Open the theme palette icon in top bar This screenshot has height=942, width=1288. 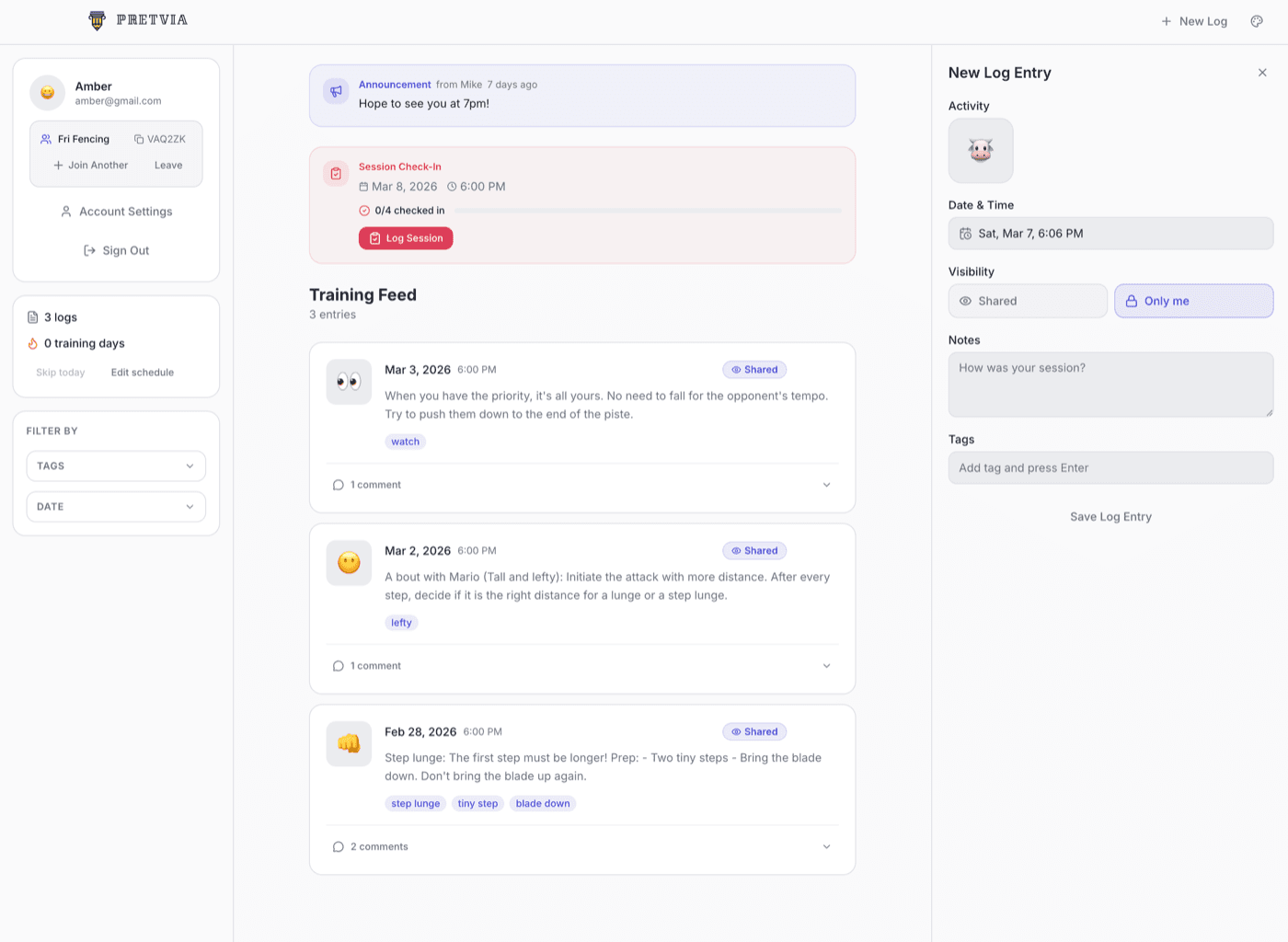[1257, 20]
